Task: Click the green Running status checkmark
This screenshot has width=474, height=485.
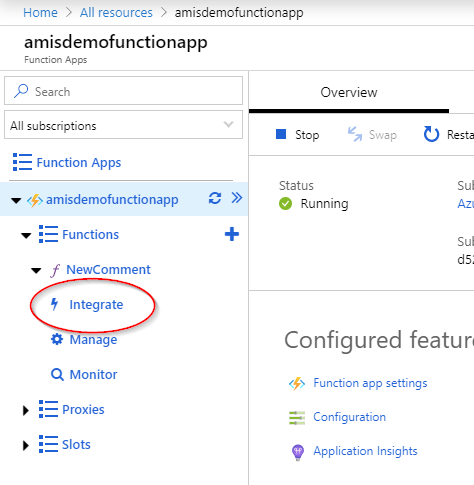Action: click(x=285, y=203)
